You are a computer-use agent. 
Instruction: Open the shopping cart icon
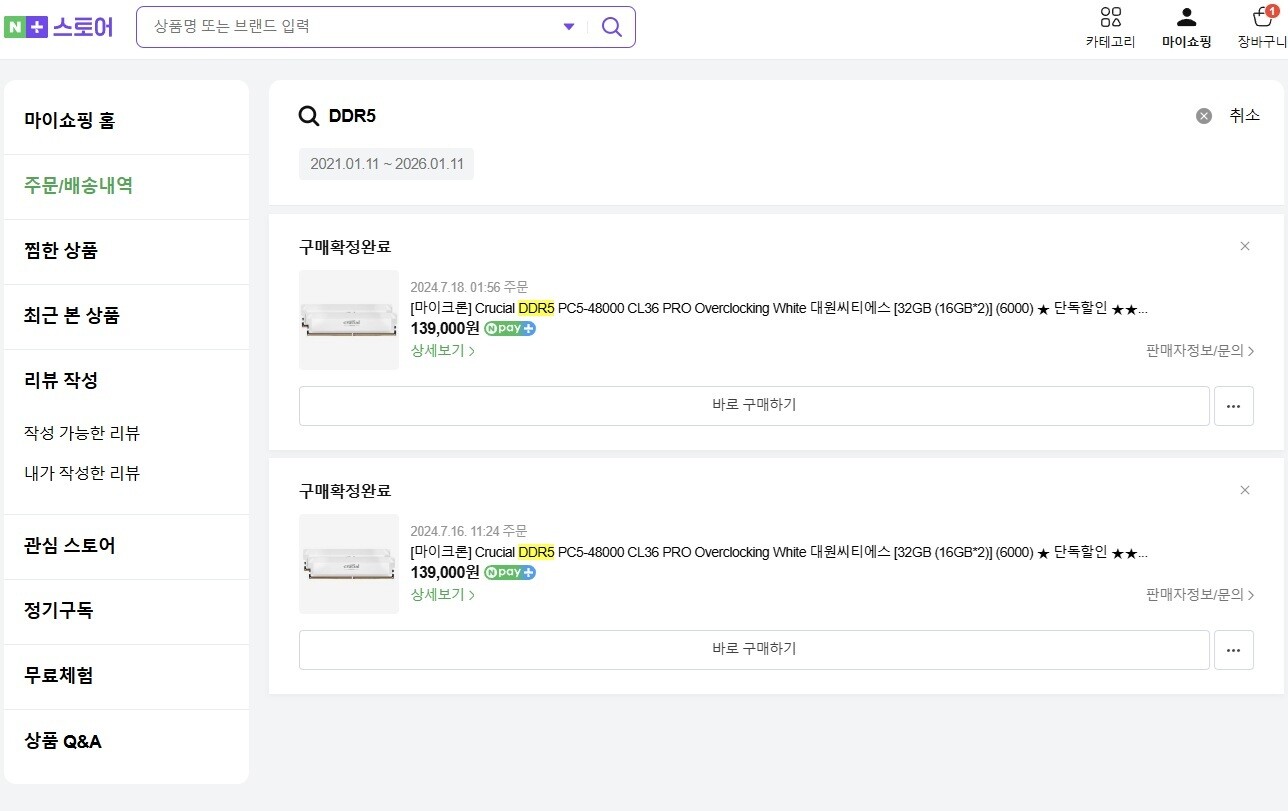tap(1263, 17)
